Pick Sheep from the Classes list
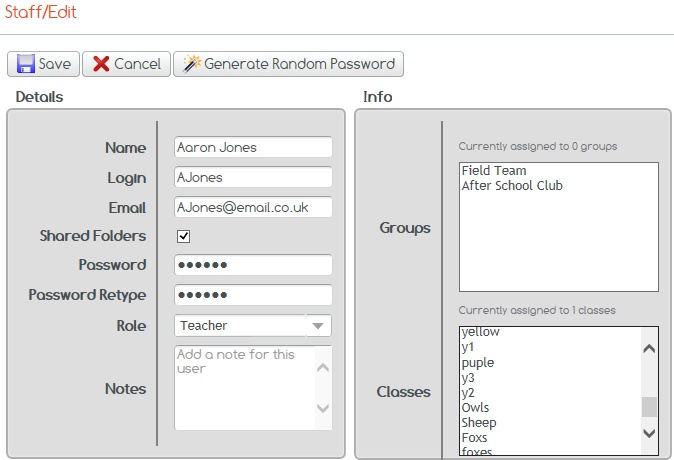This screenshot has height=460, width=674. tap(479, 423)
